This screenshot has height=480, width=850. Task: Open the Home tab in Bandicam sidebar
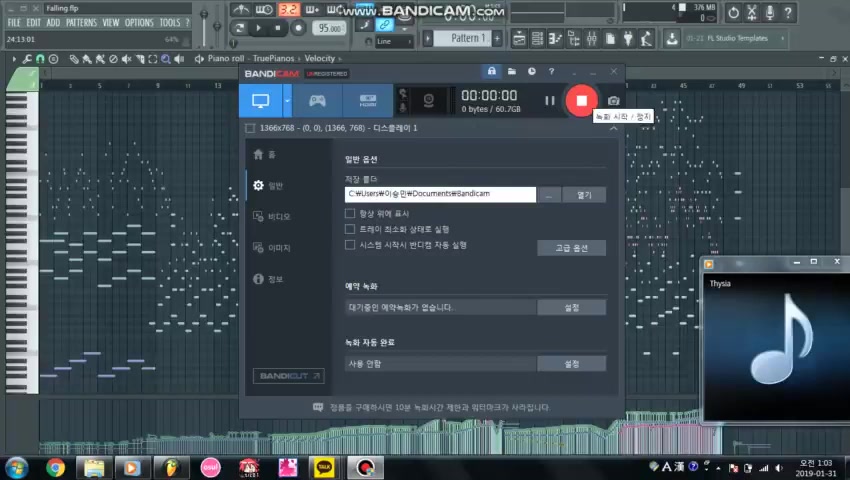pos(265,155)
